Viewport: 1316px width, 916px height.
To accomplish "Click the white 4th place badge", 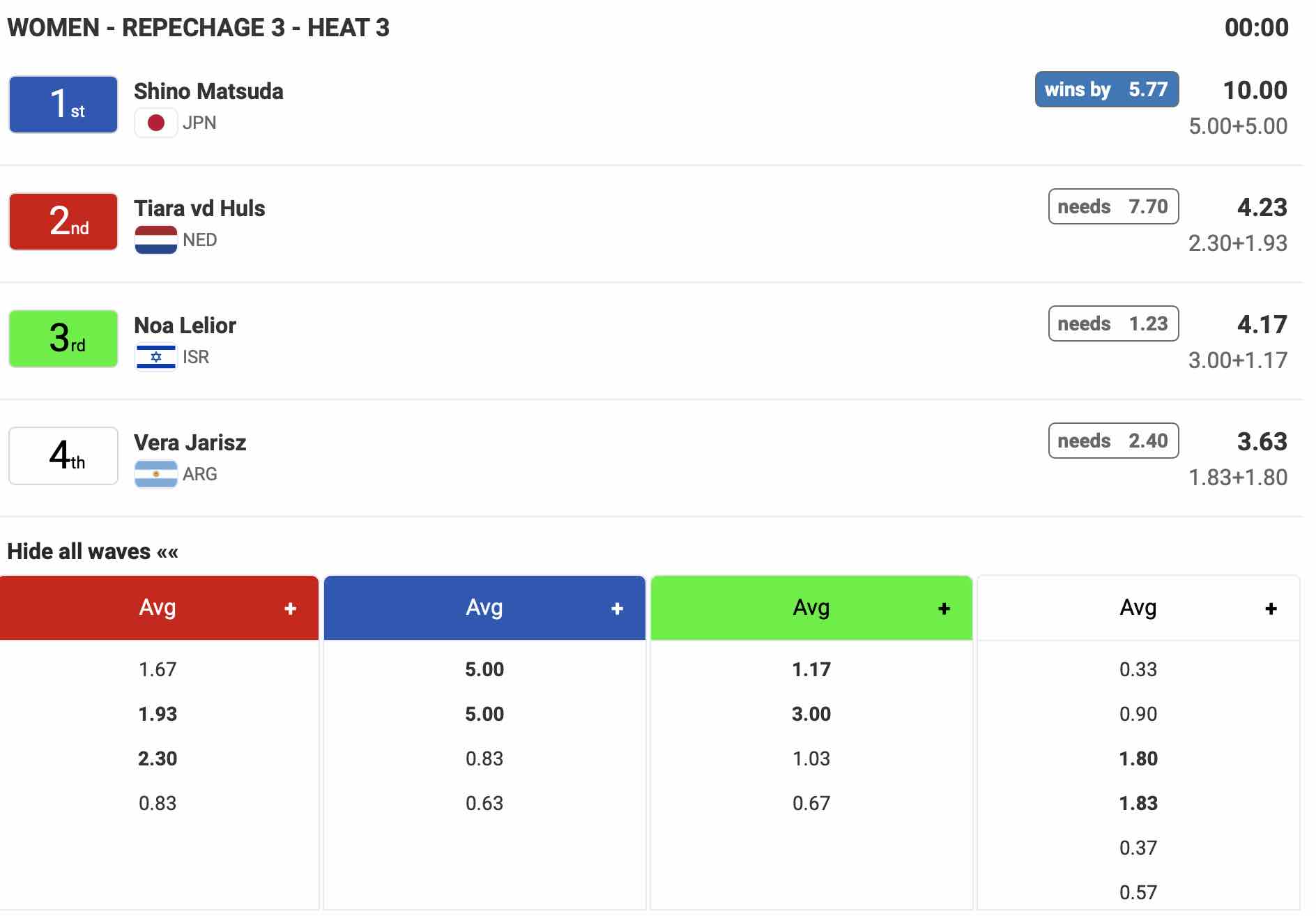I will click(63, 456).
